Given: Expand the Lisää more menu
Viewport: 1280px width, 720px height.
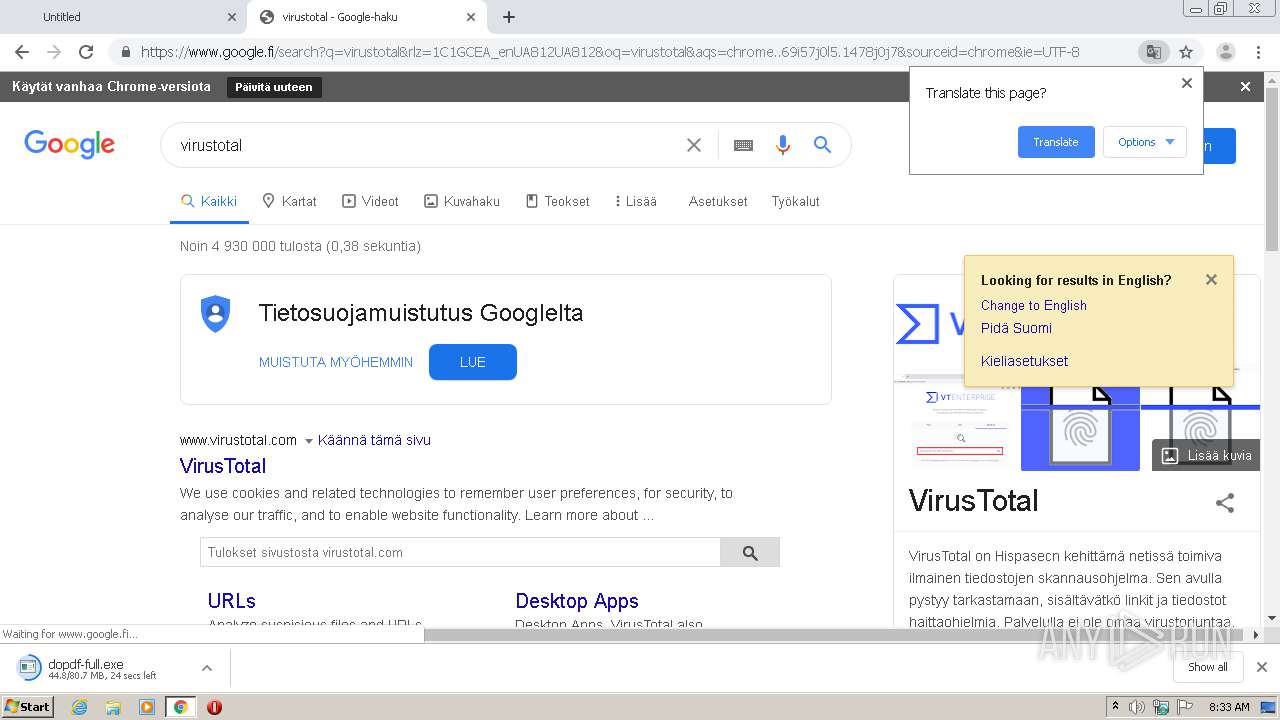Looking at the screenshot, I should [636, 201].
